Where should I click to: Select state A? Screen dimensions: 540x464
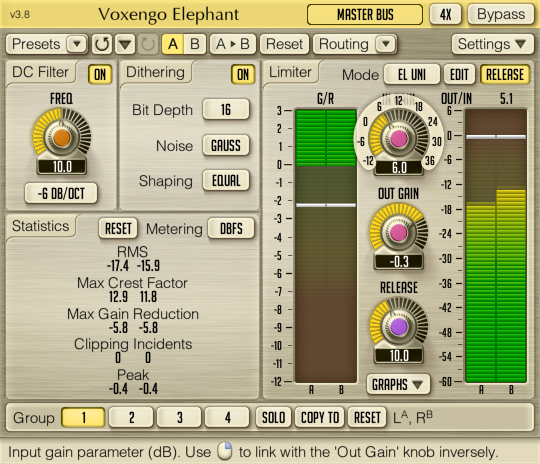pos(173,44)
